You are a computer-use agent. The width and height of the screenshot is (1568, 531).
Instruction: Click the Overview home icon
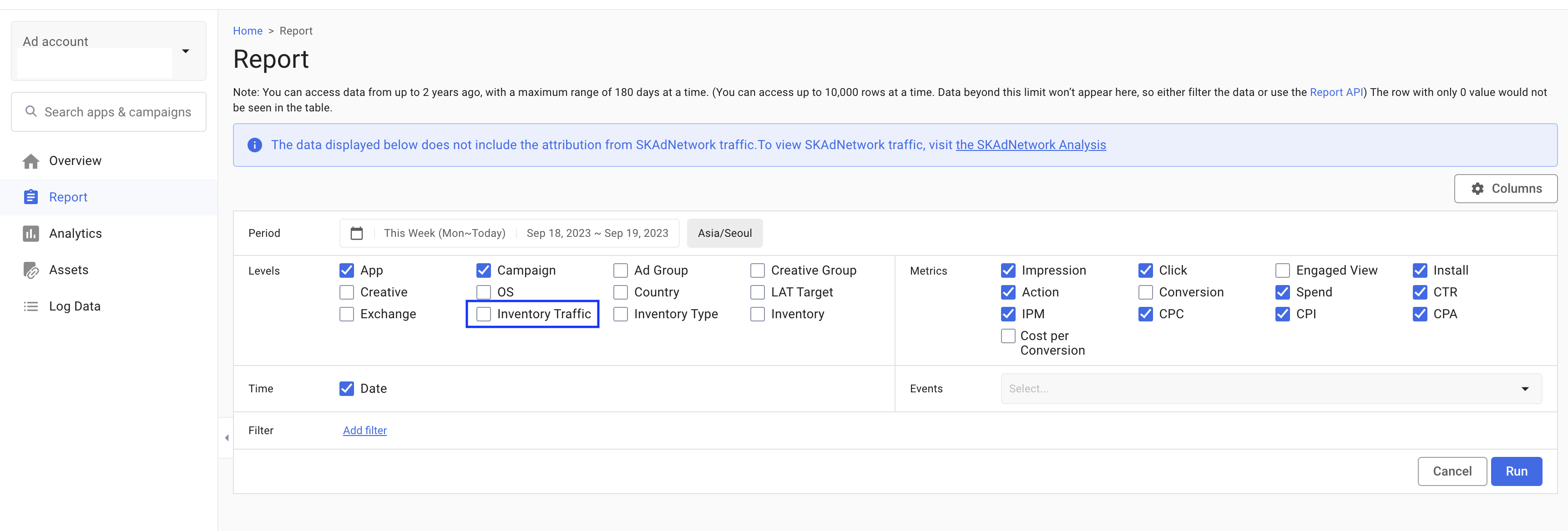click(31, 161)
